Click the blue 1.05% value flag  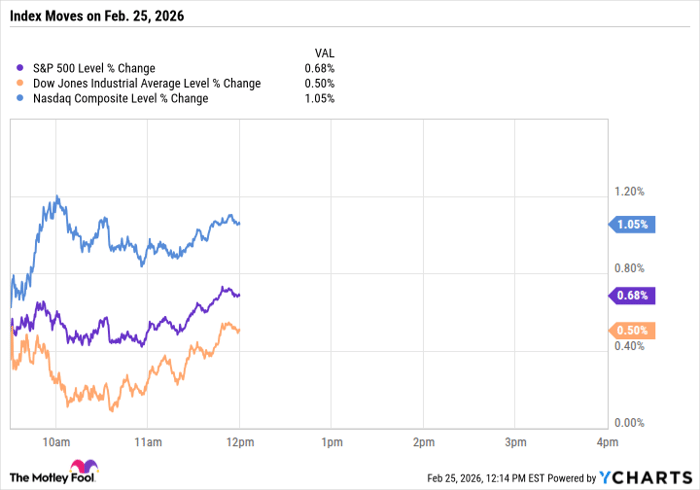point(632,225)
